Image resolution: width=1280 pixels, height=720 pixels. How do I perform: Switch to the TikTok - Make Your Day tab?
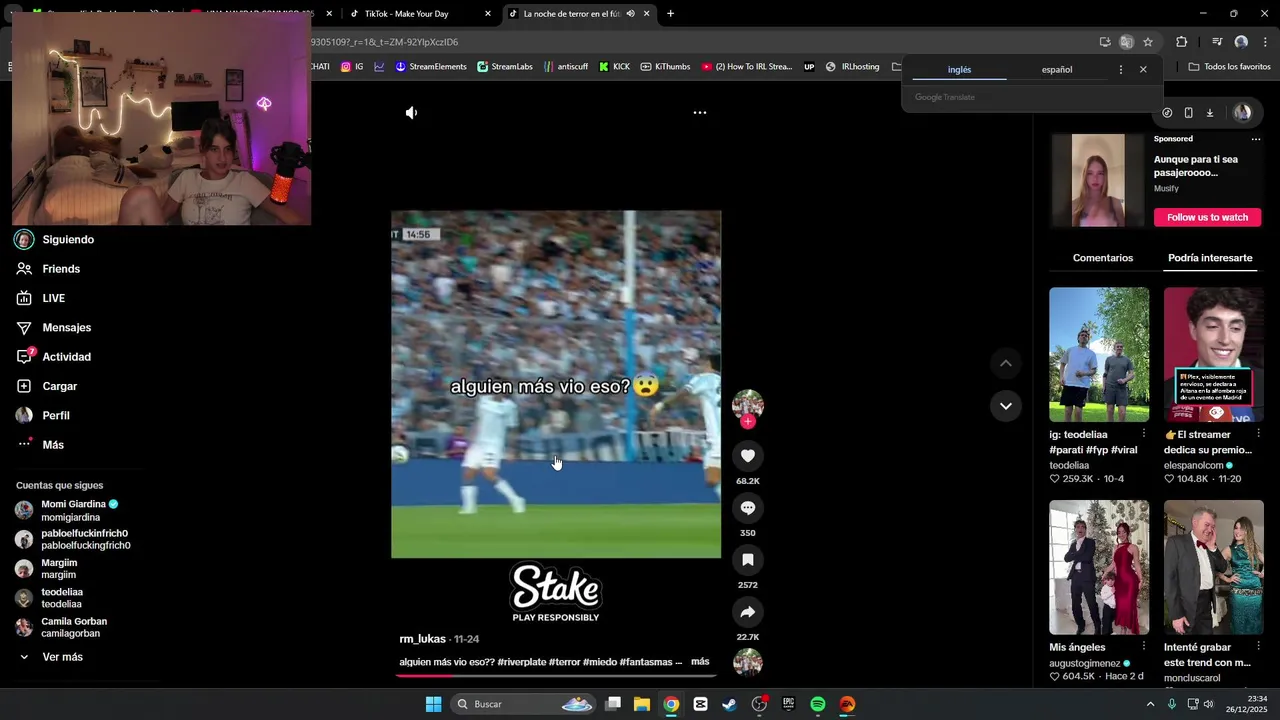[419, 14]
